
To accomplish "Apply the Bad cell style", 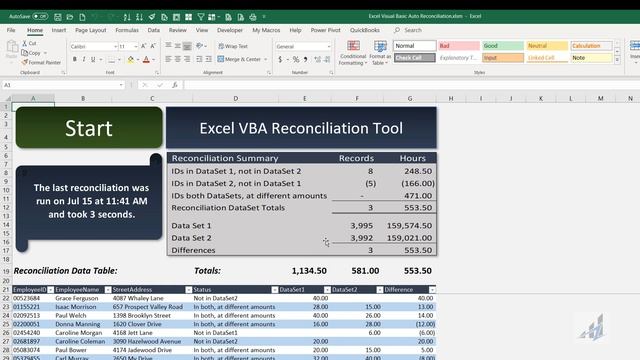I will tap(459, 46).
